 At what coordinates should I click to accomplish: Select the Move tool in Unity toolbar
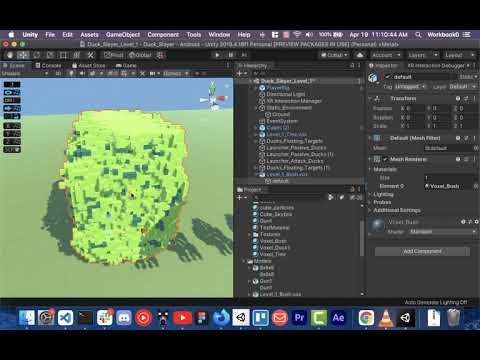(23, 55)
